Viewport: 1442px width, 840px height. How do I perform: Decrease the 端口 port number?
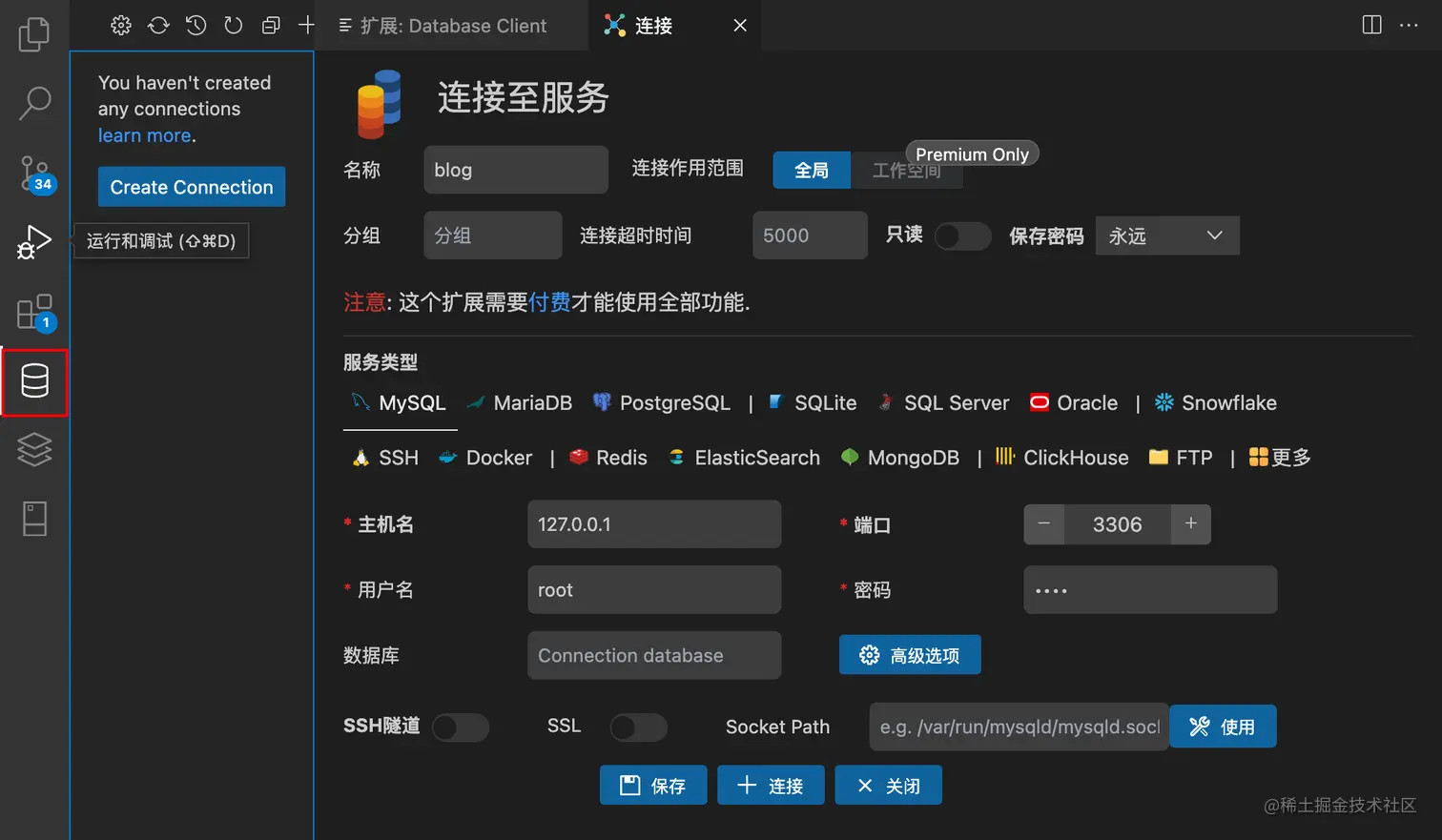click(x=1044, y=524)
